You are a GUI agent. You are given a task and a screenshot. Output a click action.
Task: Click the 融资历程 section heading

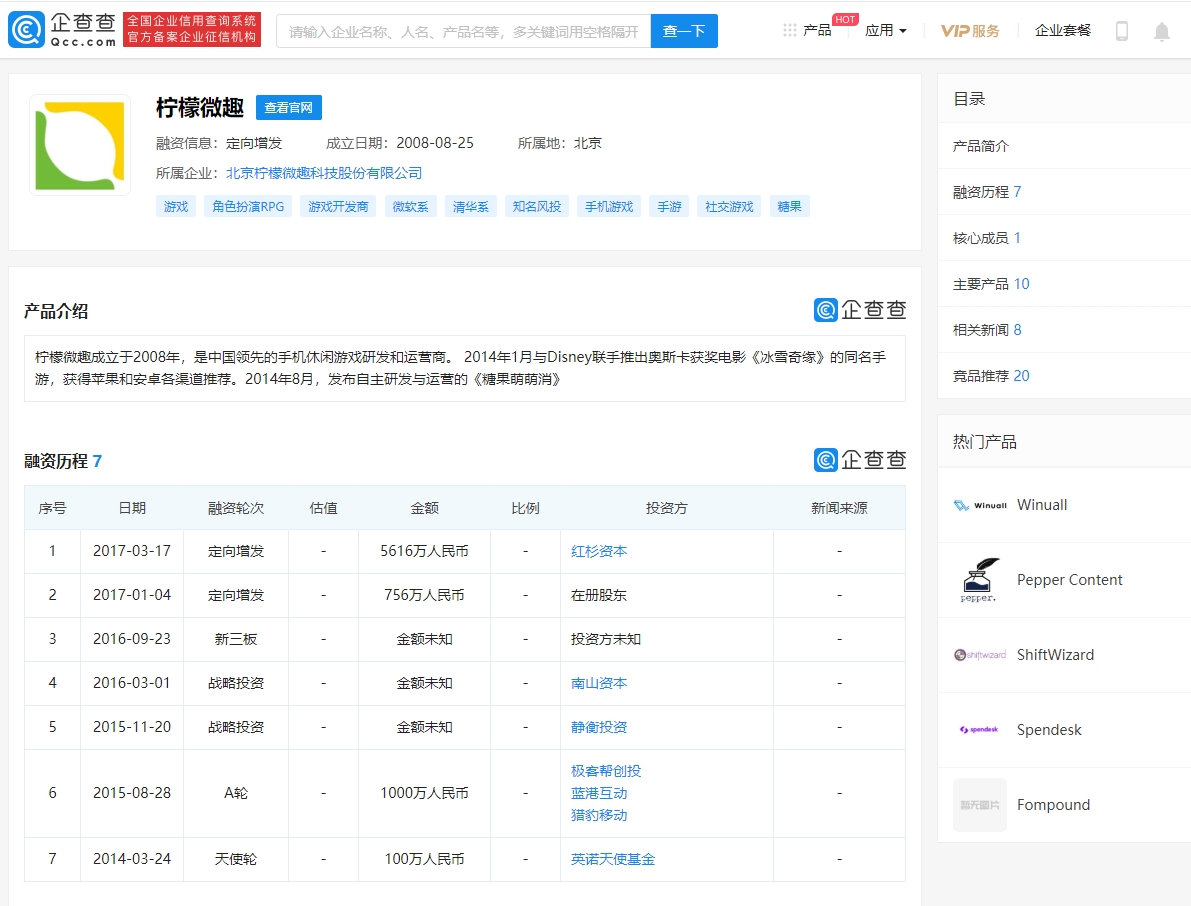[63, 461]
